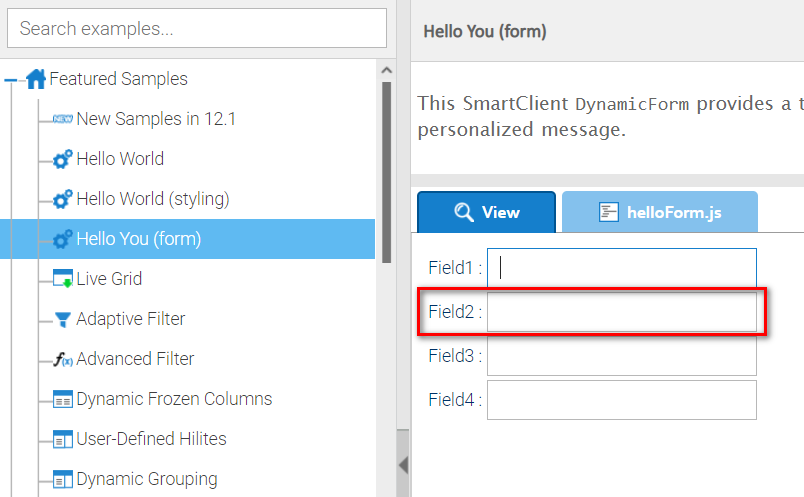Click the User-Defined Hilites grid icon

tap(63, 439)
